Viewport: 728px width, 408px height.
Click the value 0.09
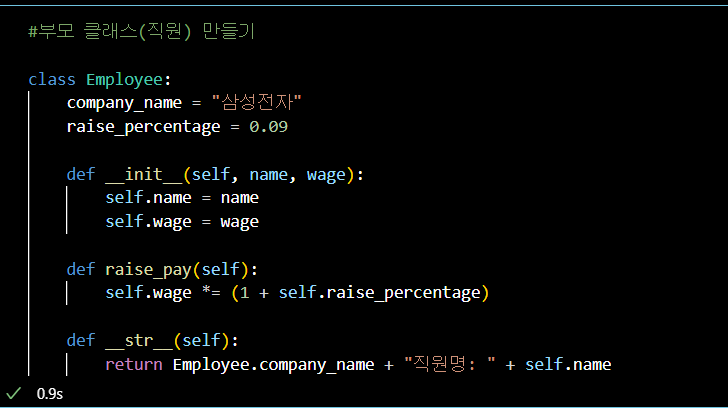pos(268,127)
